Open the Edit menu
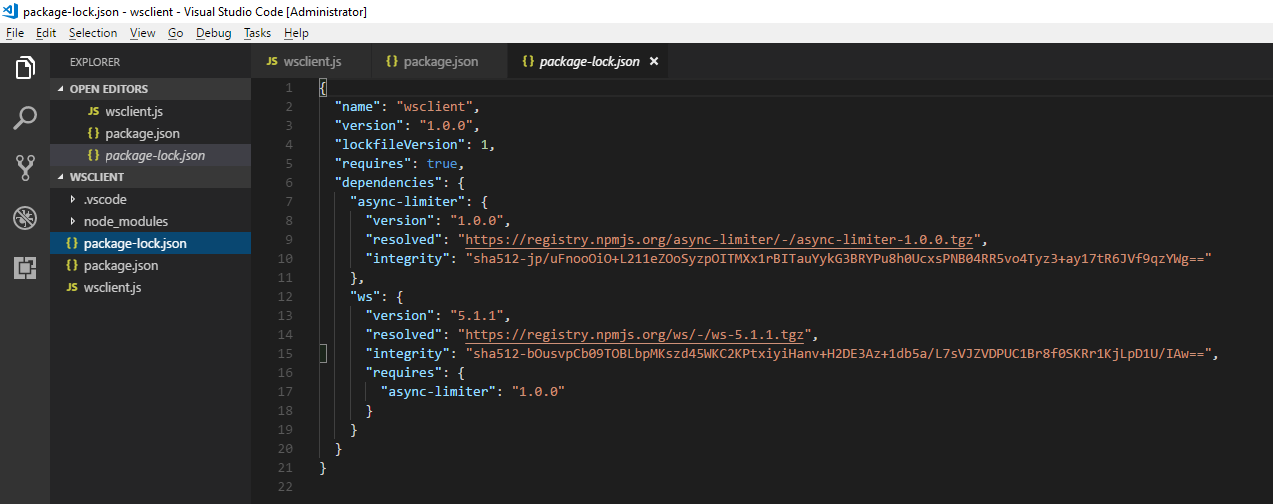The height and width of the screenshot is (504, 1273). (46, 33)
